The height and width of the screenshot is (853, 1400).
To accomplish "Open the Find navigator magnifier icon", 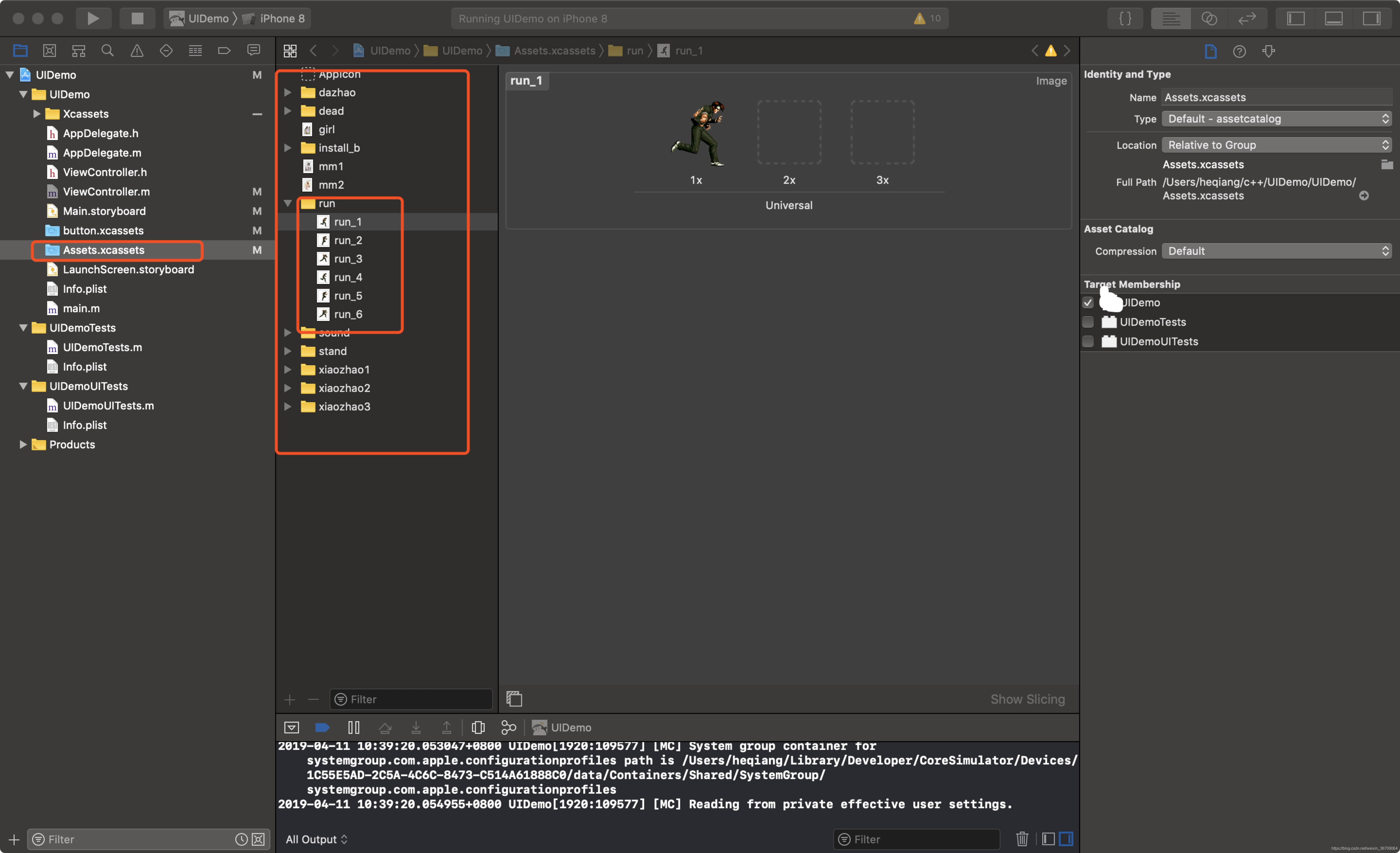I will (x=107, y=51).
